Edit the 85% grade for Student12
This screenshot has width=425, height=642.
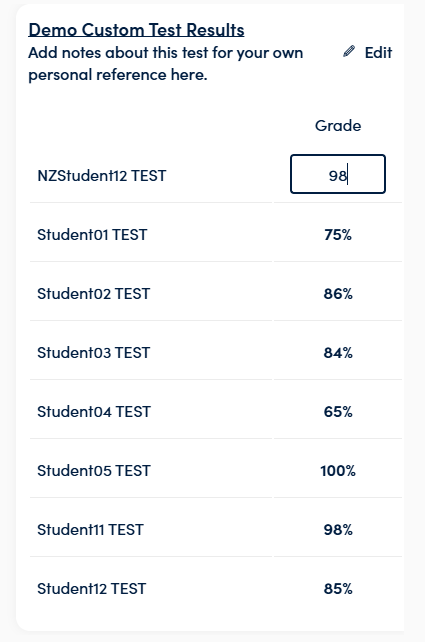pos(338,588)
